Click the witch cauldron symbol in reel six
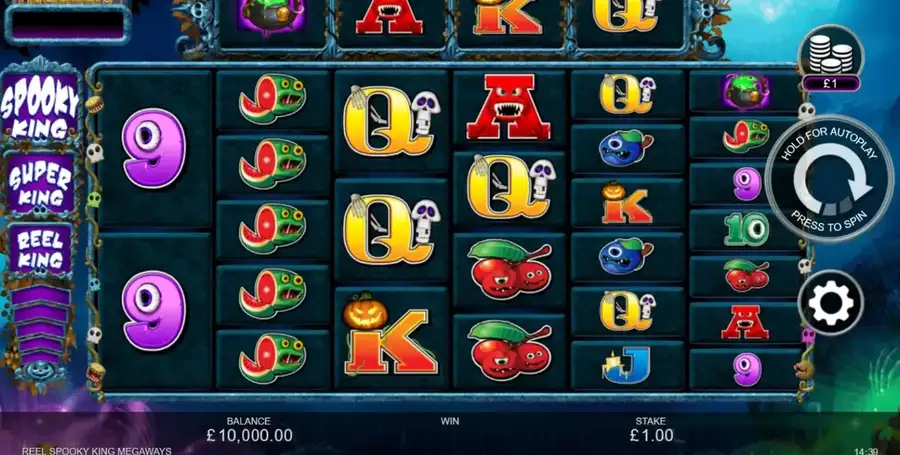 pos(746,91)
